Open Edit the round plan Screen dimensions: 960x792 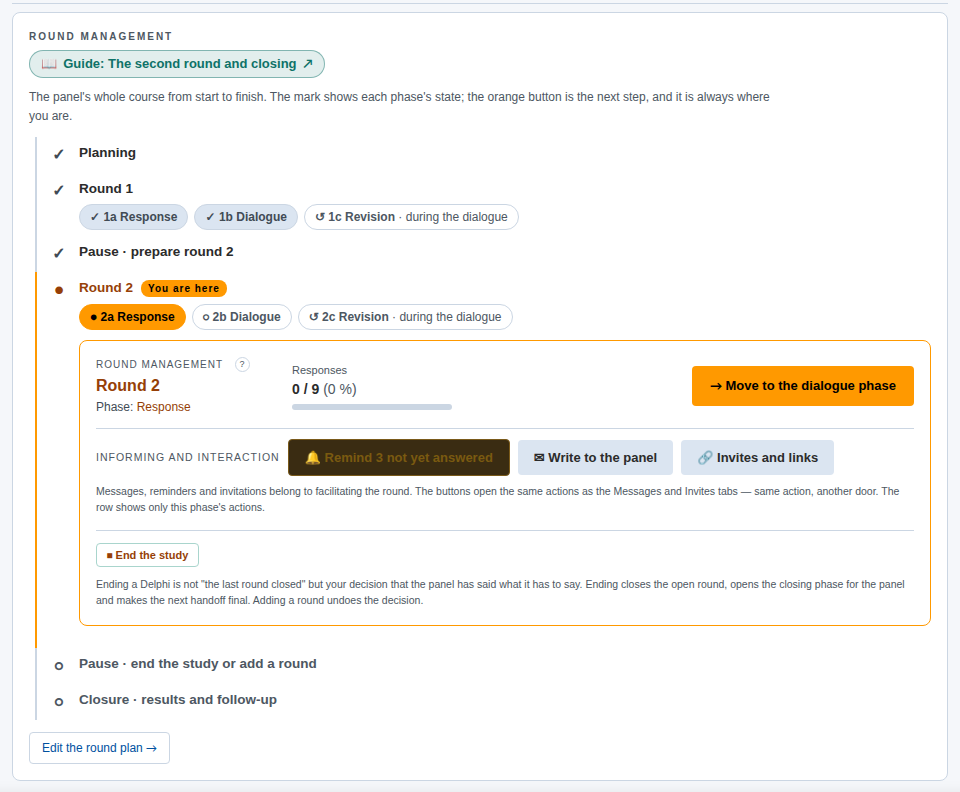point(99,748)
